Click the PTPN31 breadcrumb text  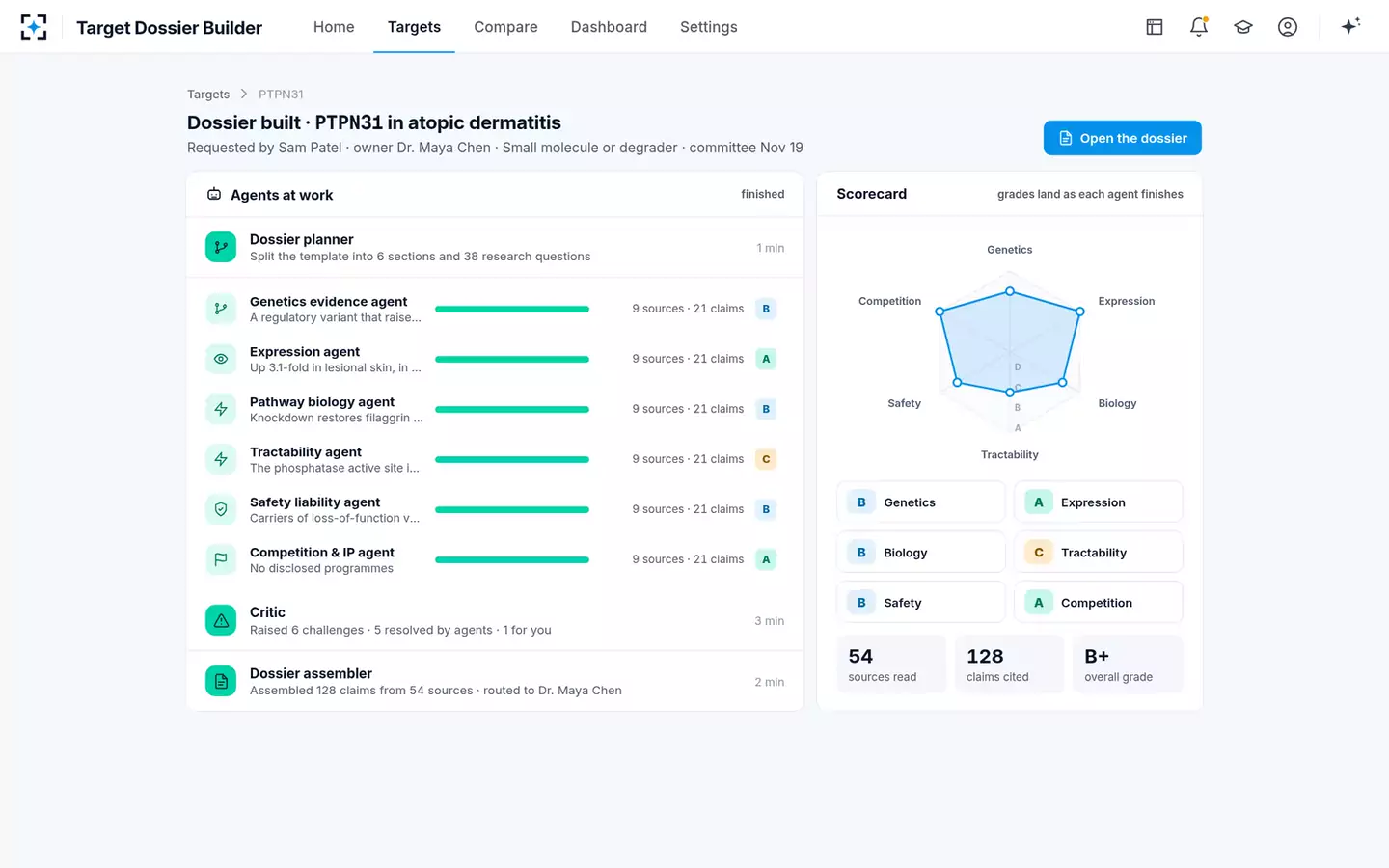coord(281,94)
